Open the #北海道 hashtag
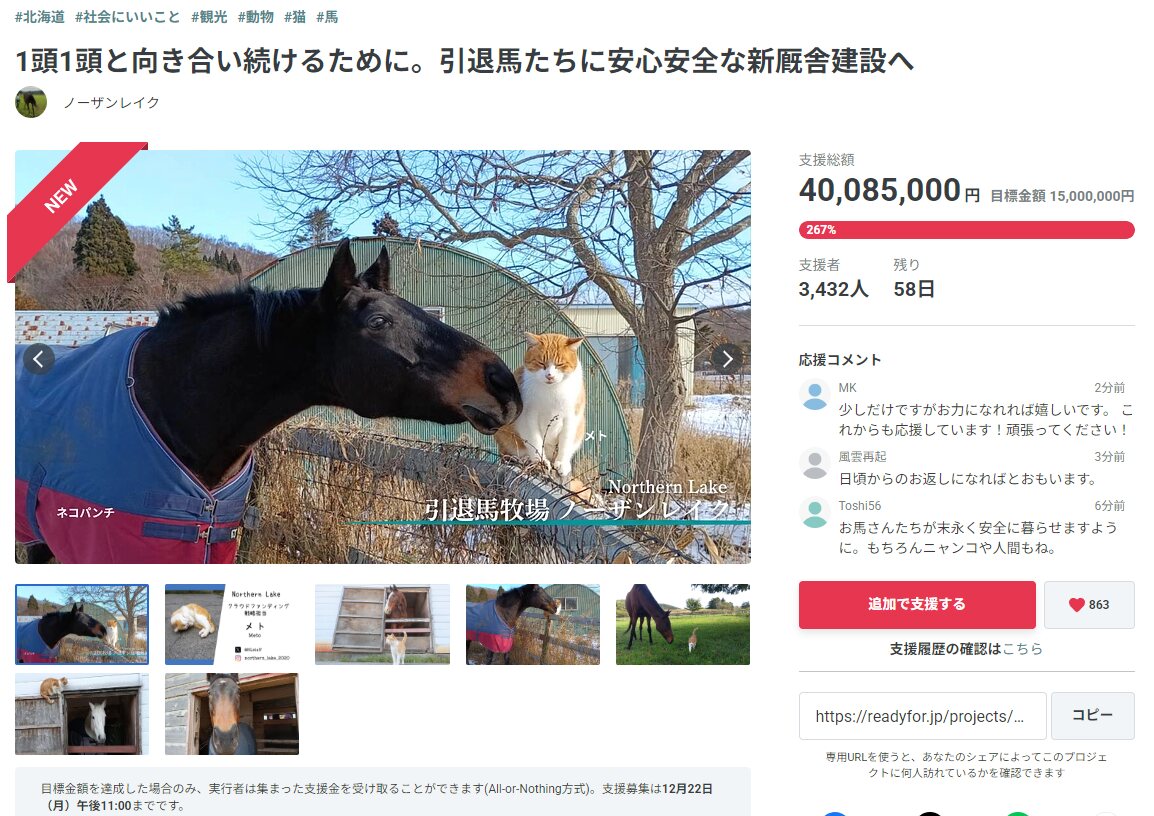 (x=40, y=17)
